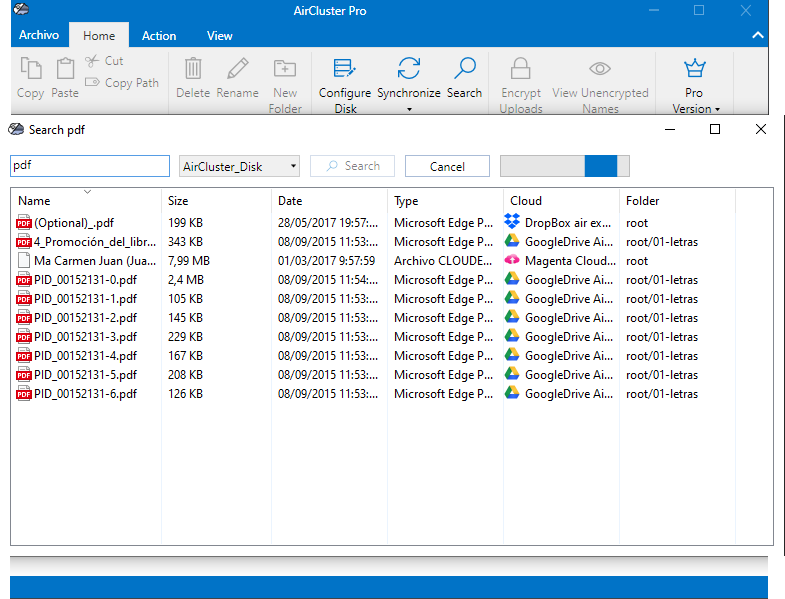Image resolution: width=785 pixels, height=599 pixels.
Task: Open the AirCluster_Disk dropdown
Action: [x=239, y=166]
